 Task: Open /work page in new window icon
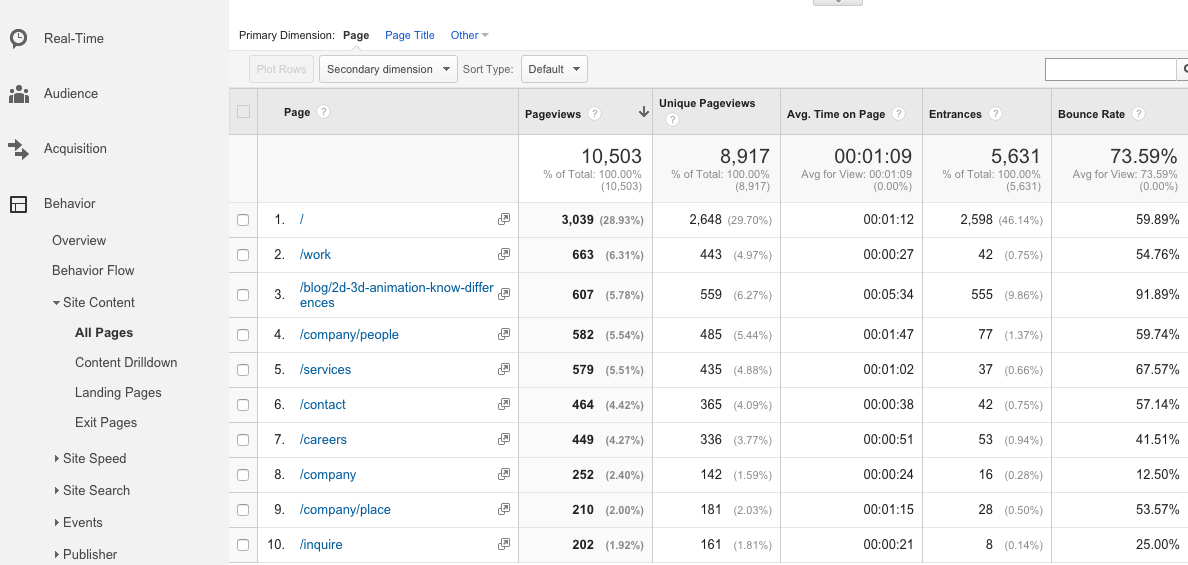click(504, 255)
